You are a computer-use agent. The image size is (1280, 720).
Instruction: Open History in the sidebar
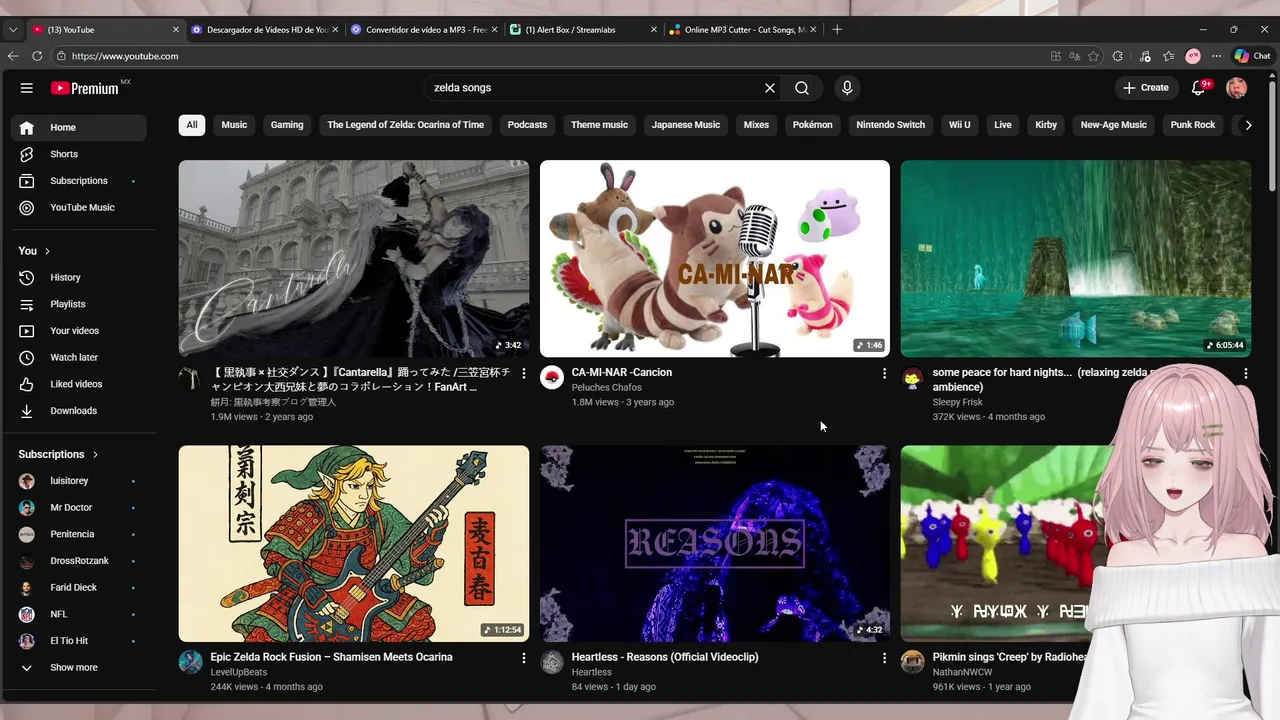(x=78, y=277)
